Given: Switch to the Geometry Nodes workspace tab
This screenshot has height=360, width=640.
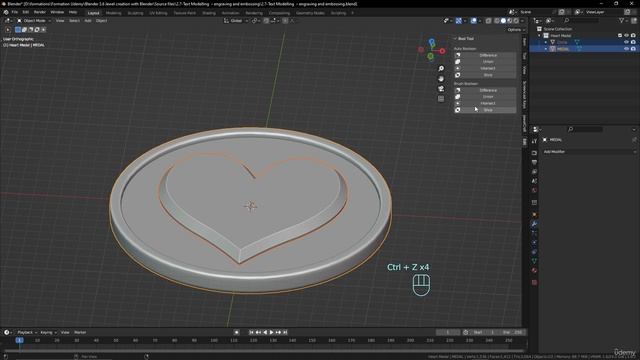Looking at the screenshot, I should click(310, 13).
